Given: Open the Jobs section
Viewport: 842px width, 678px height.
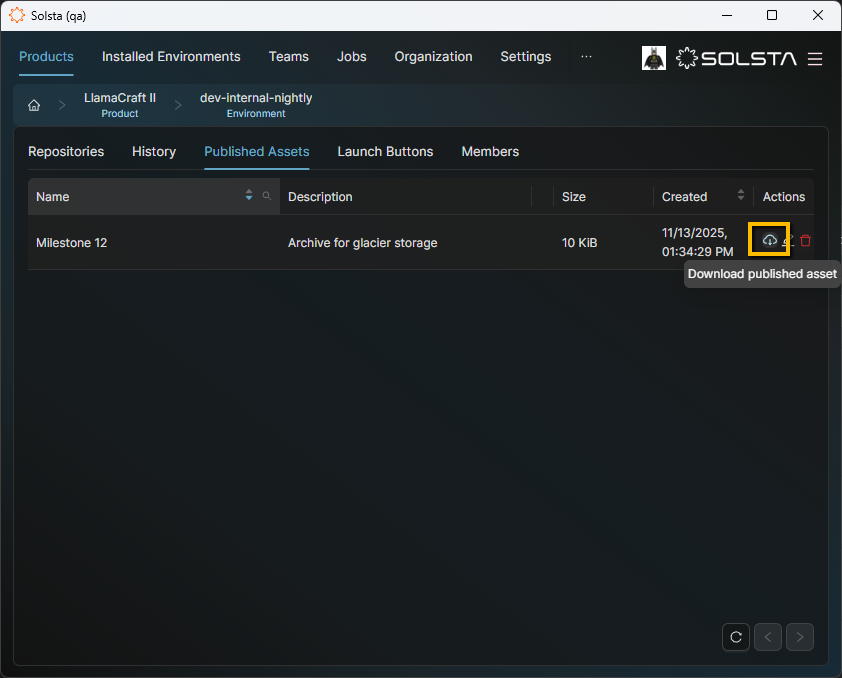Looking at the screenshot, I should coord(352,56).
